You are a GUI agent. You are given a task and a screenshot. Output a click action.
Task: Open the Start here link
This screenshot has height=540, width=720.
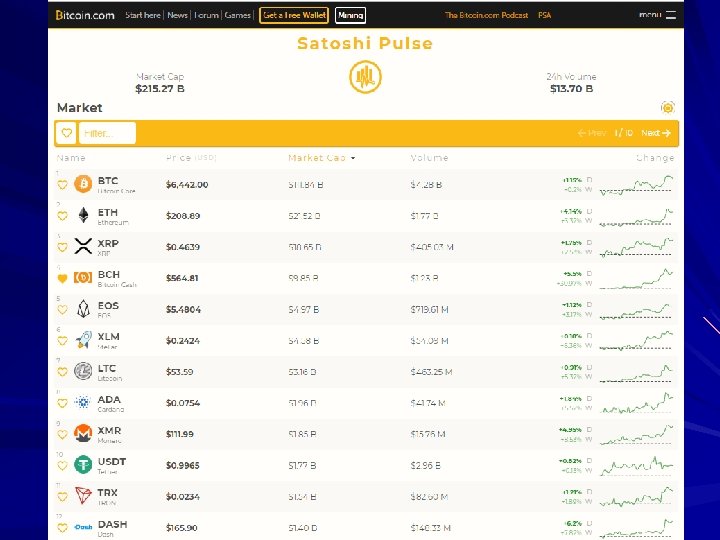click(x=143, y=15)
